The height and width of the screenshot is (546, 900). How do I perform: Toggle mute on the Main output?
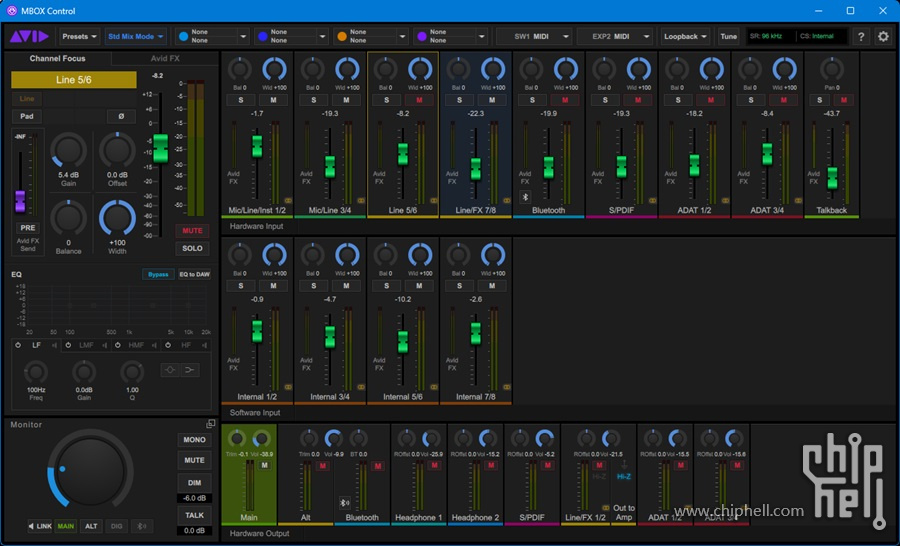click(265, 465)
